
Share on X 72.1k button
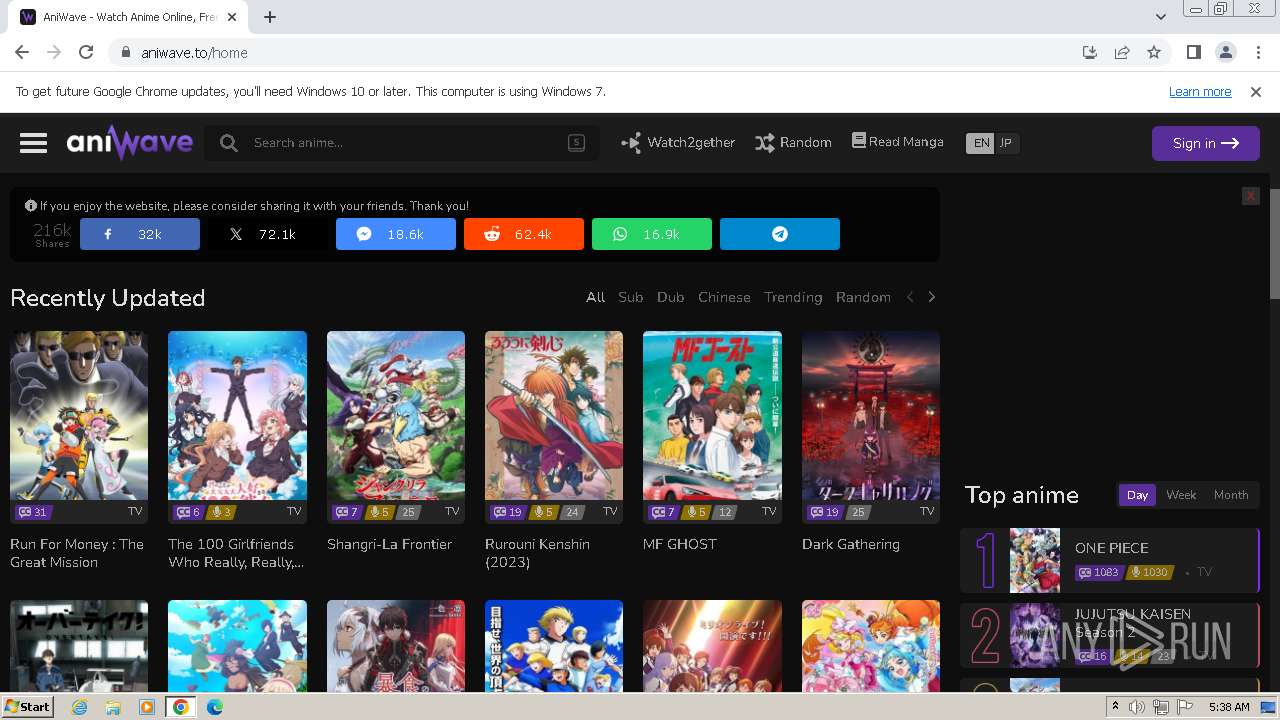[268, 234]
